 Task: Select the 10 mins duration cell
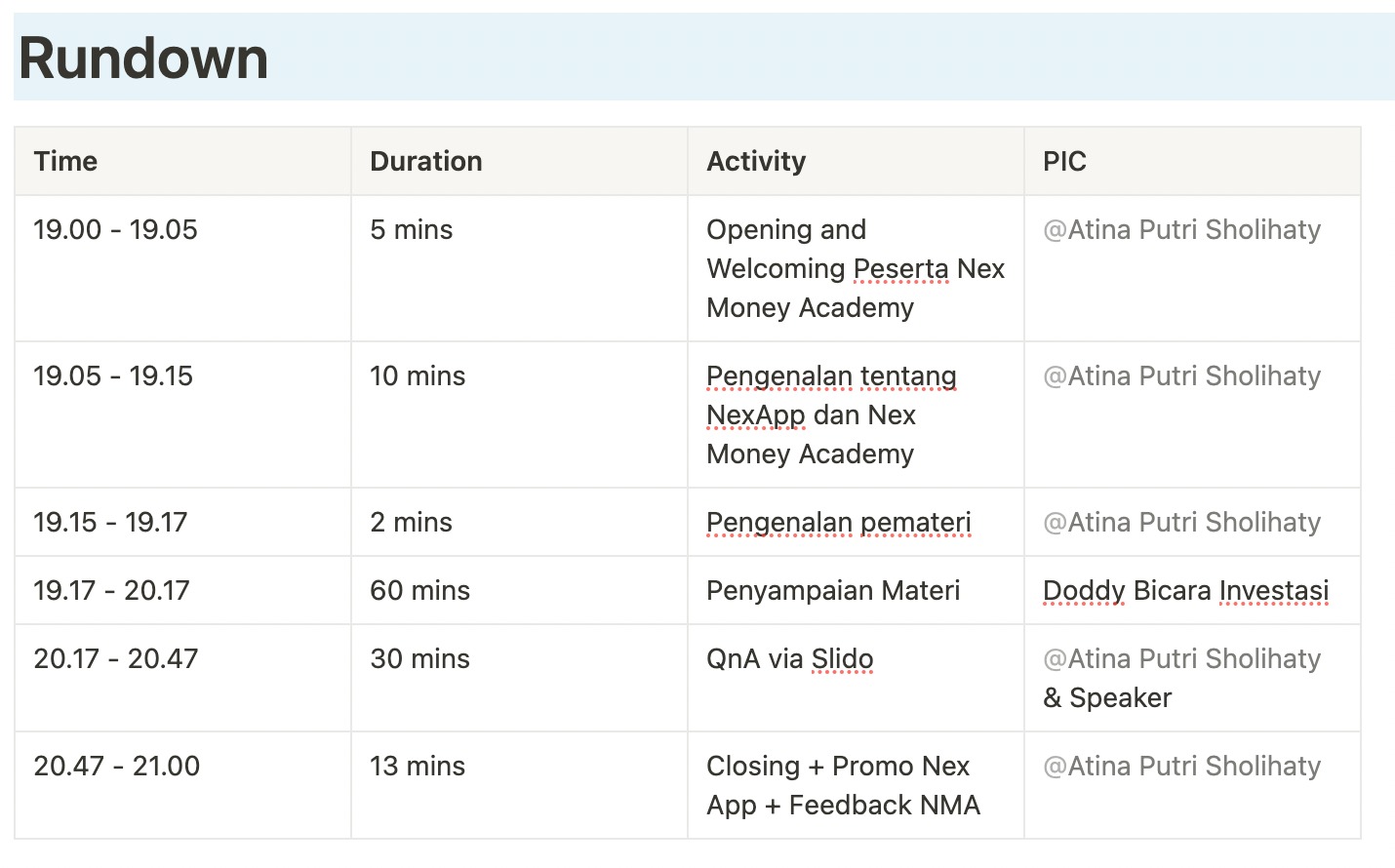418,376
